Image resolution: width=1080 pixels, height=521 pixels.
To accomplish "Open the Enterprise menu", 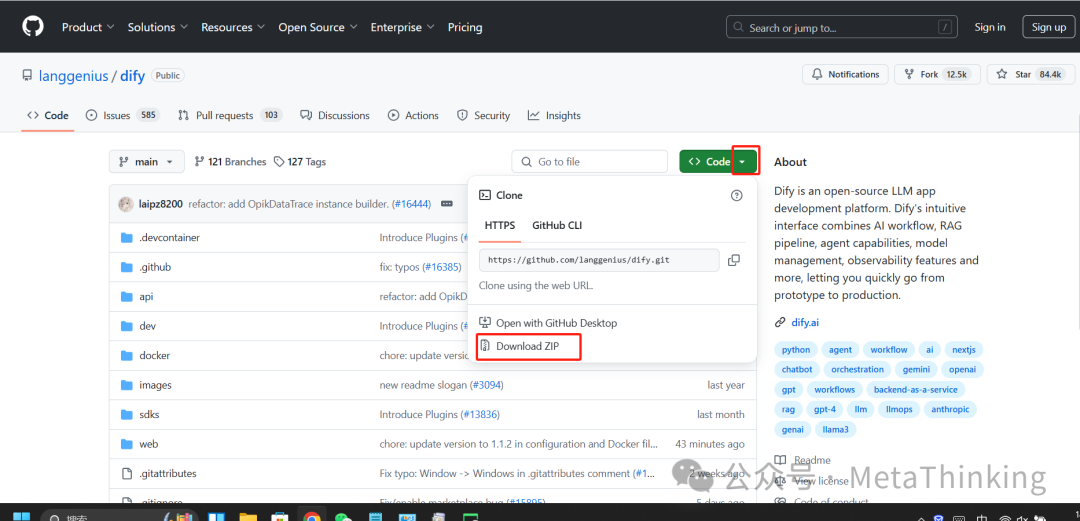I will [402, 28].
